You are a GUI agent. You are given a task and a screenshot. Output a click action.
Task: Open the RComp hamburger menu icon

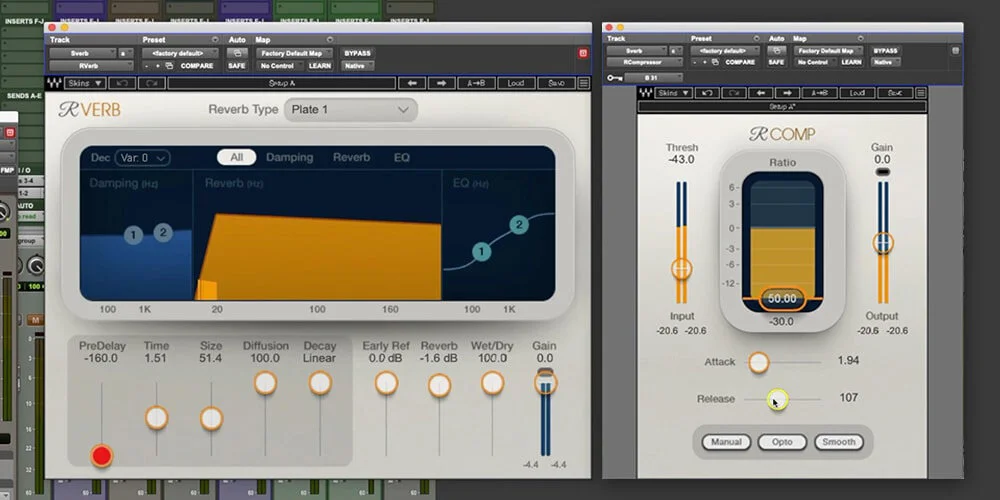[x=921, y=93]
